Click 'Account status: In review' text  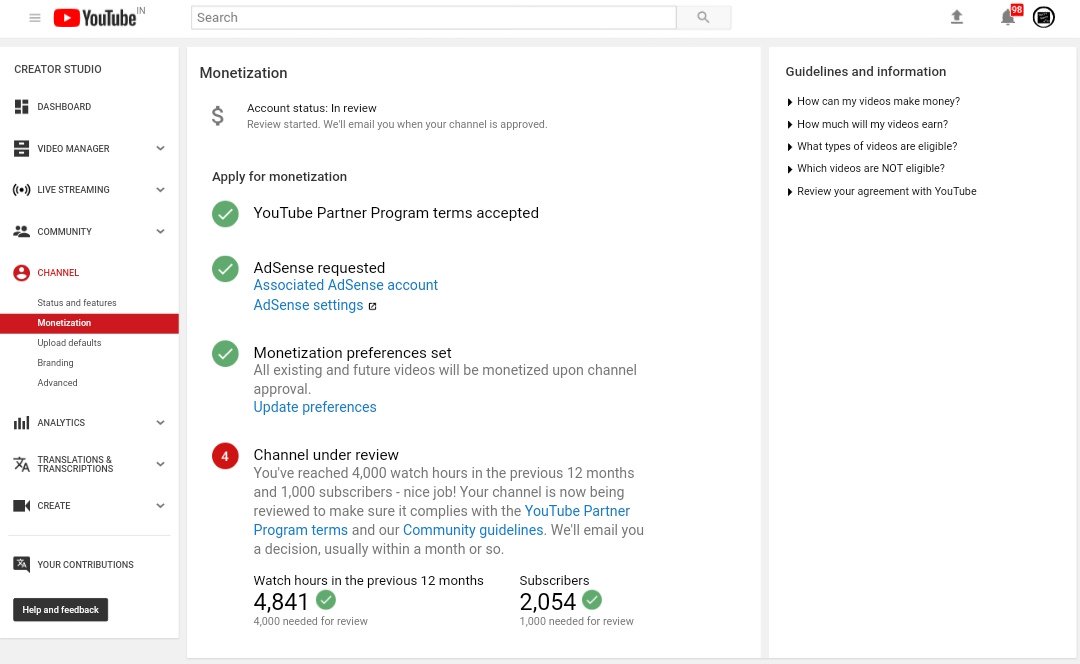coord(311,108)
